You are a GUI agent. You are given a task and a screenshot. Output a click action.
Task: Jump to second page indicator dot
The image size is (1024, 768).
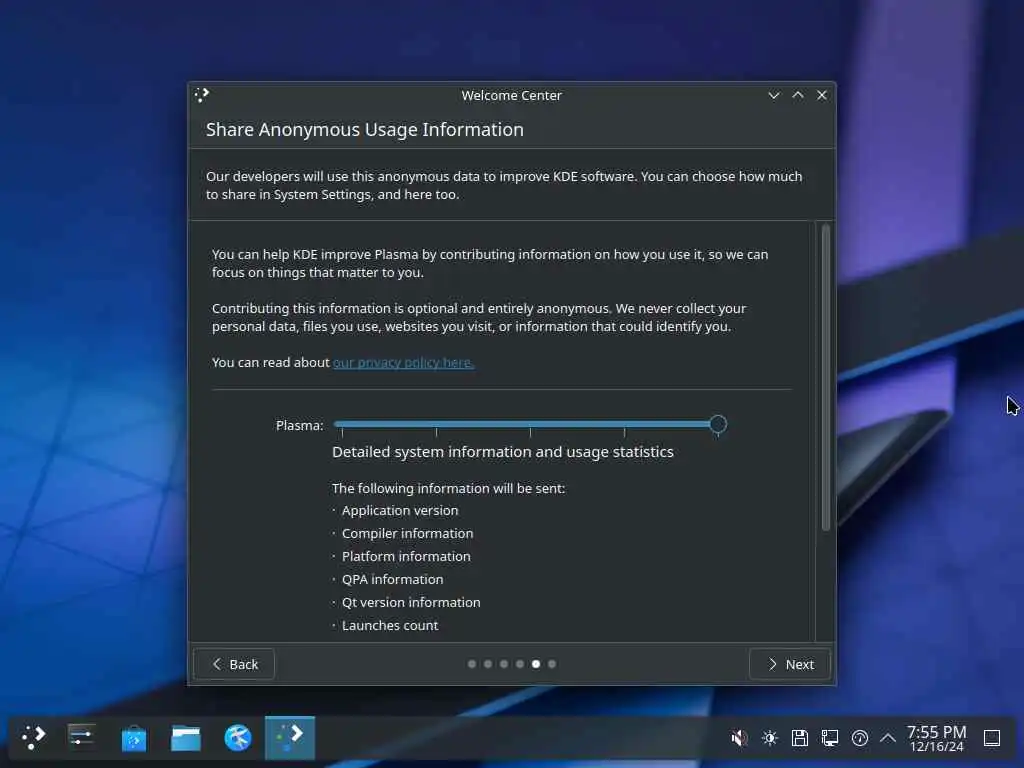click(488, 664)
